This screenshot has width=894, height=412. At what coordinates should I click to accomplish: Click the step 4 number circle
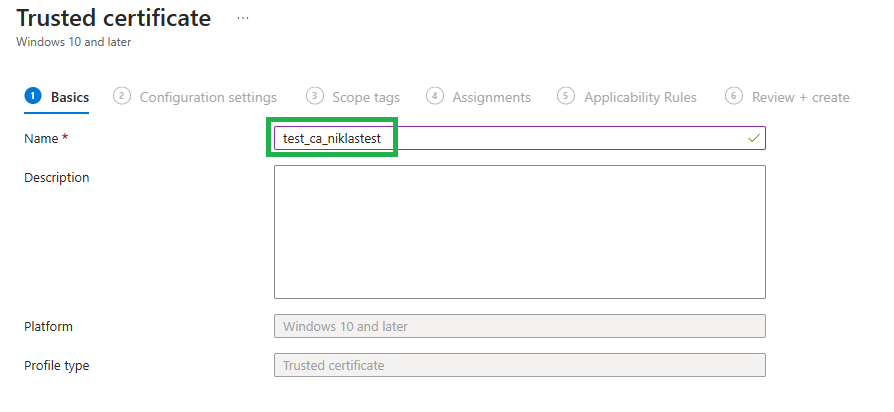pos(434,96)
